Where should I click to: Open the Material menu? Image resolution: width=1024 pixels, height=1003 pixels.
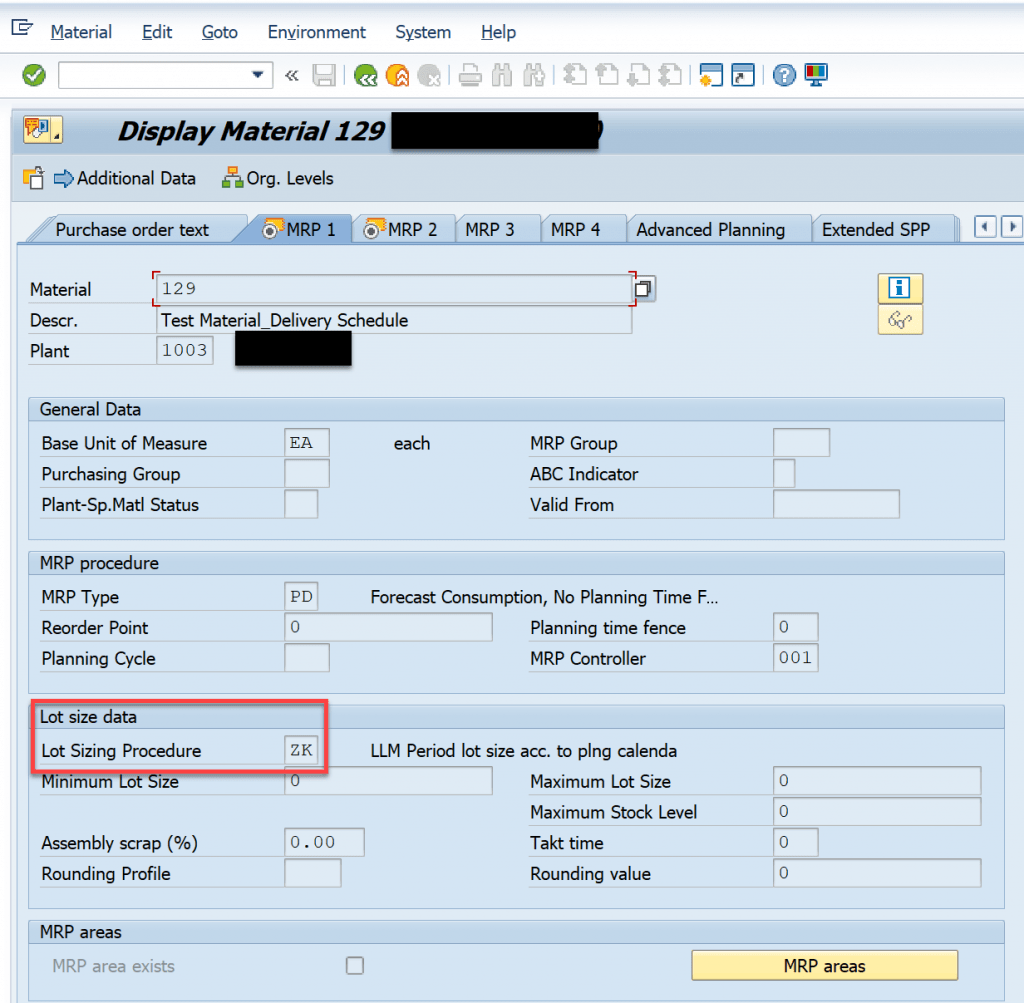click(x=81, y=32)
